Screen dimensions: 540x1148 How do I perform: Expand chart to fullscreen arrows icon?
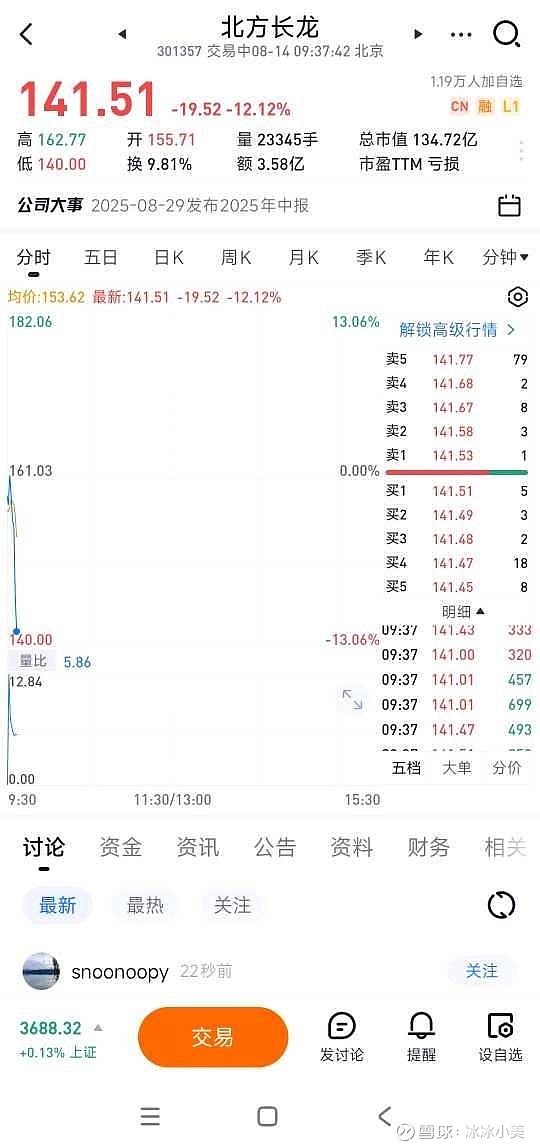[x=353, y=699]
